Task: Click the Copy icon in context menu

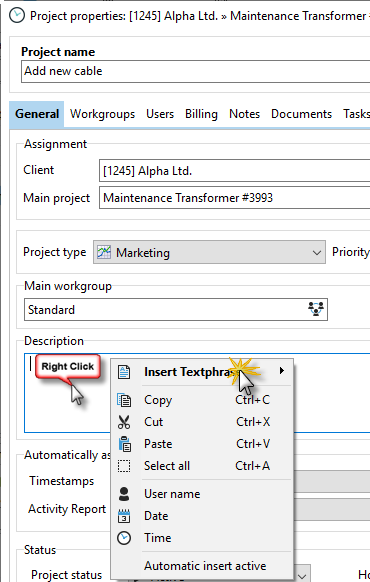Action: click(124, 400)
